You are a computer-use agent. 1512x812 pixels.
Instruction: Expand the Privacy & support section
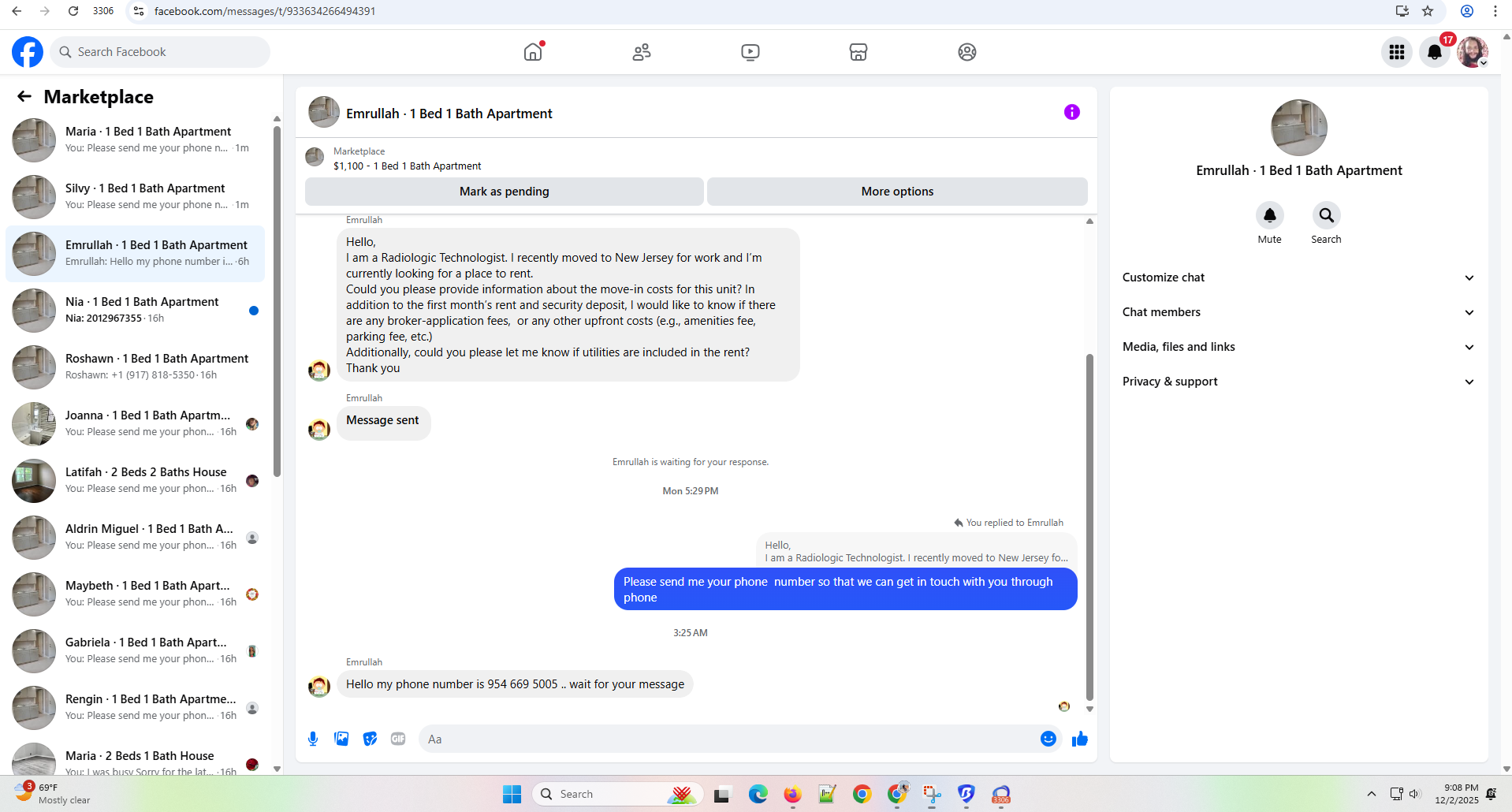[x=1298, y=382]
